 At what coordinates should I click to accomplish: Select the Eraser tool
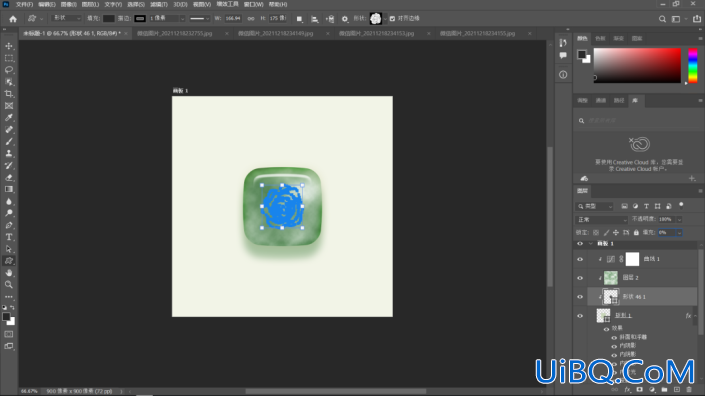pyautogui.click(x=9, y=178)
